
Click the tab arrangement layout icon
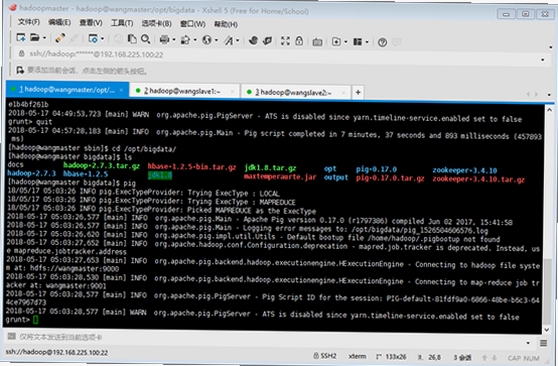[x=357, y=42]
